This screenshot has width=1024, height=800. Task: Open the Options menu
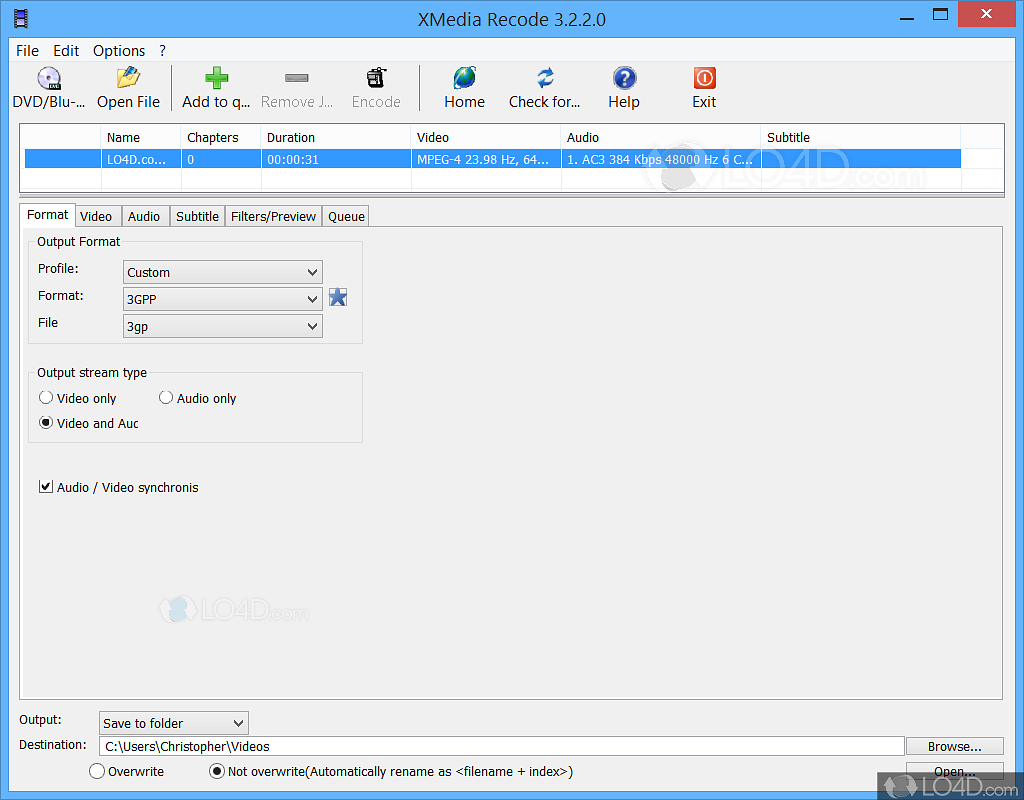tap(119, 50)
